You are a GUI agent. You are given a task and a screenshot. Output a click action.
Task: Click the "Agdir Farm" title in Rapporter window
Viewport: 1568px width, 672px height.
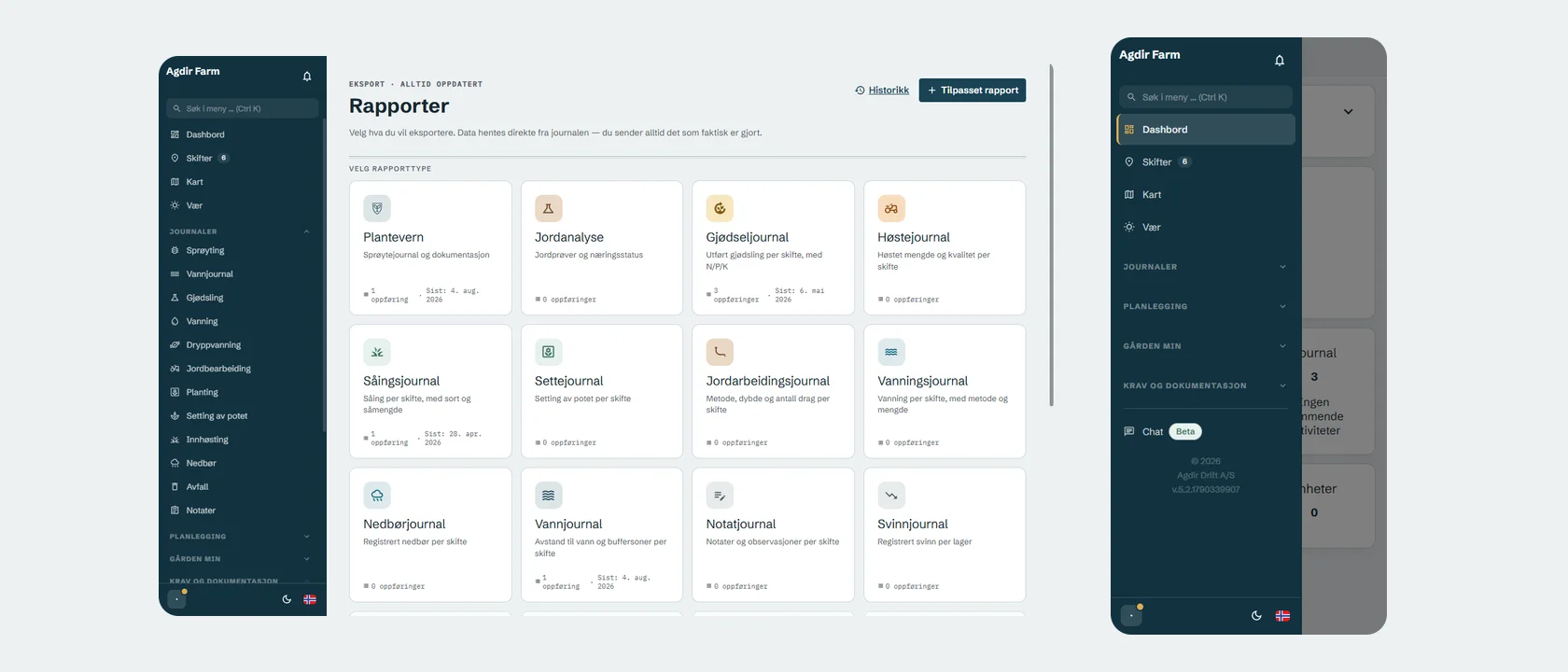tap(193, 72)
